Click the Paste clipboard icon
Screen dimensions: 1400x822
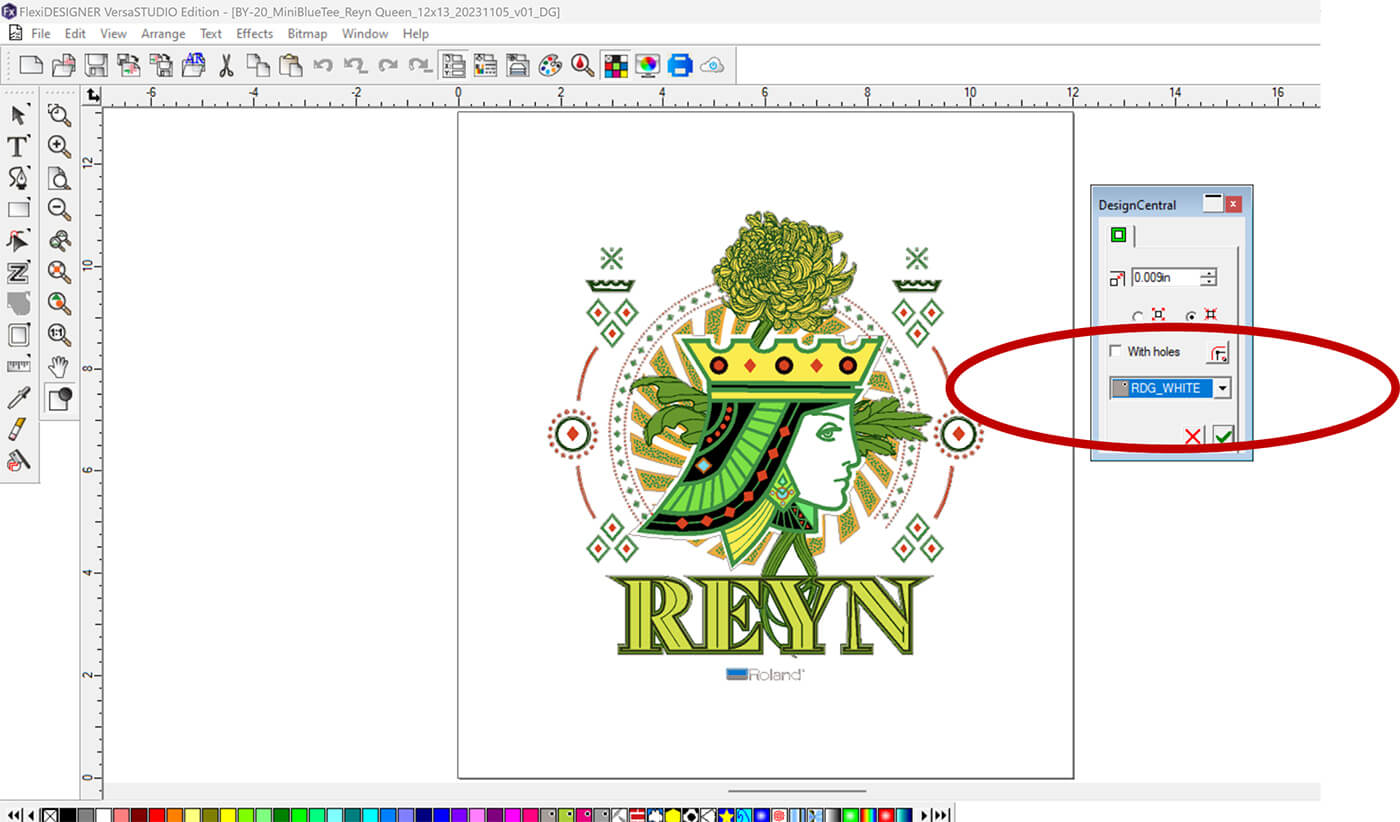[290, 66]
